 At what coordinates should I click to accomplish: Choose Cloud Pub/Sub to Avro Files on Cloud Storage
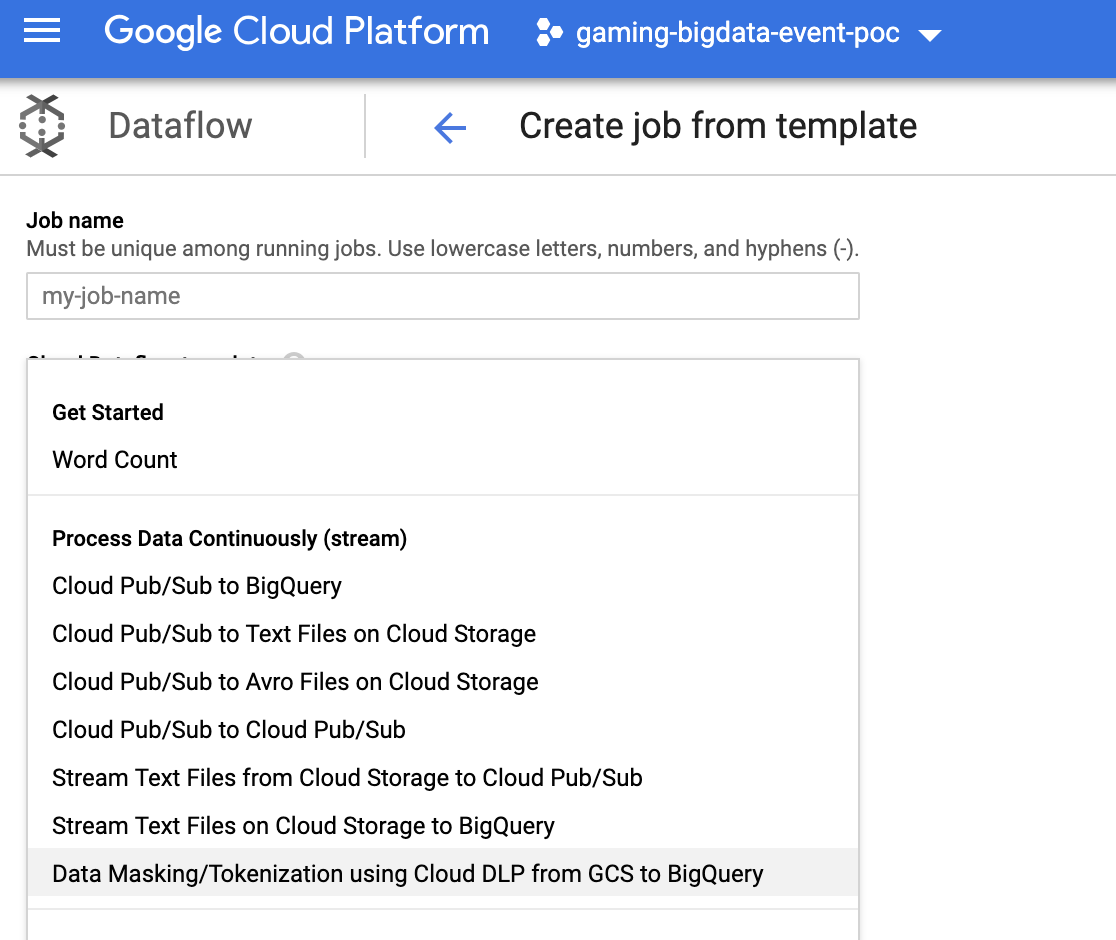443,682
